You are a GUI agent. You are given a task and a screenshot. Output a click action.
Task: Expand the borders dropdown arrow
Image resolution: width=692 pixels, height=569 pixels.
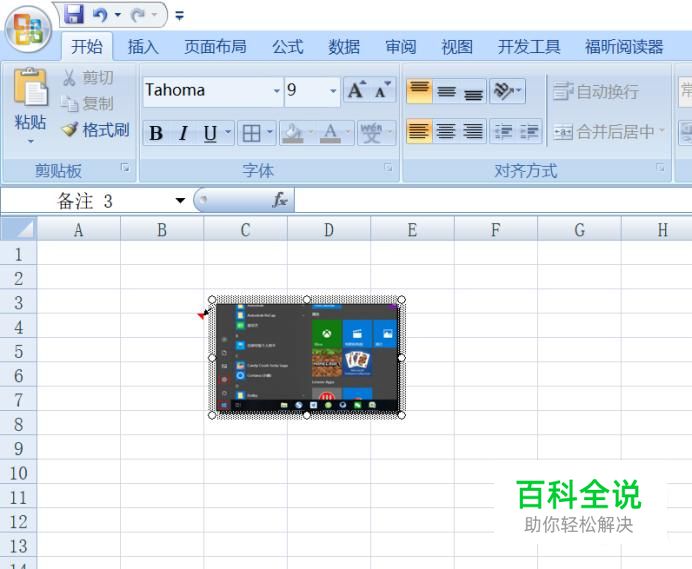[x=270, y=132]
